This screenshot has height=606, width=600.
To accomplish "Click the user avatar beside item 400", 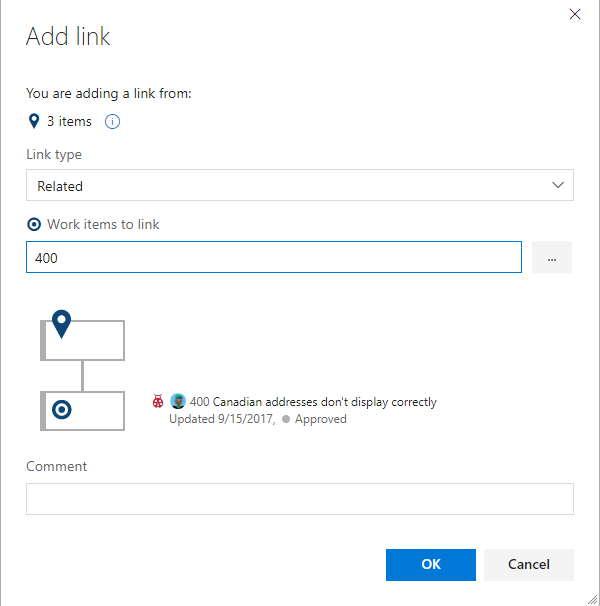I will coord(178,401).
